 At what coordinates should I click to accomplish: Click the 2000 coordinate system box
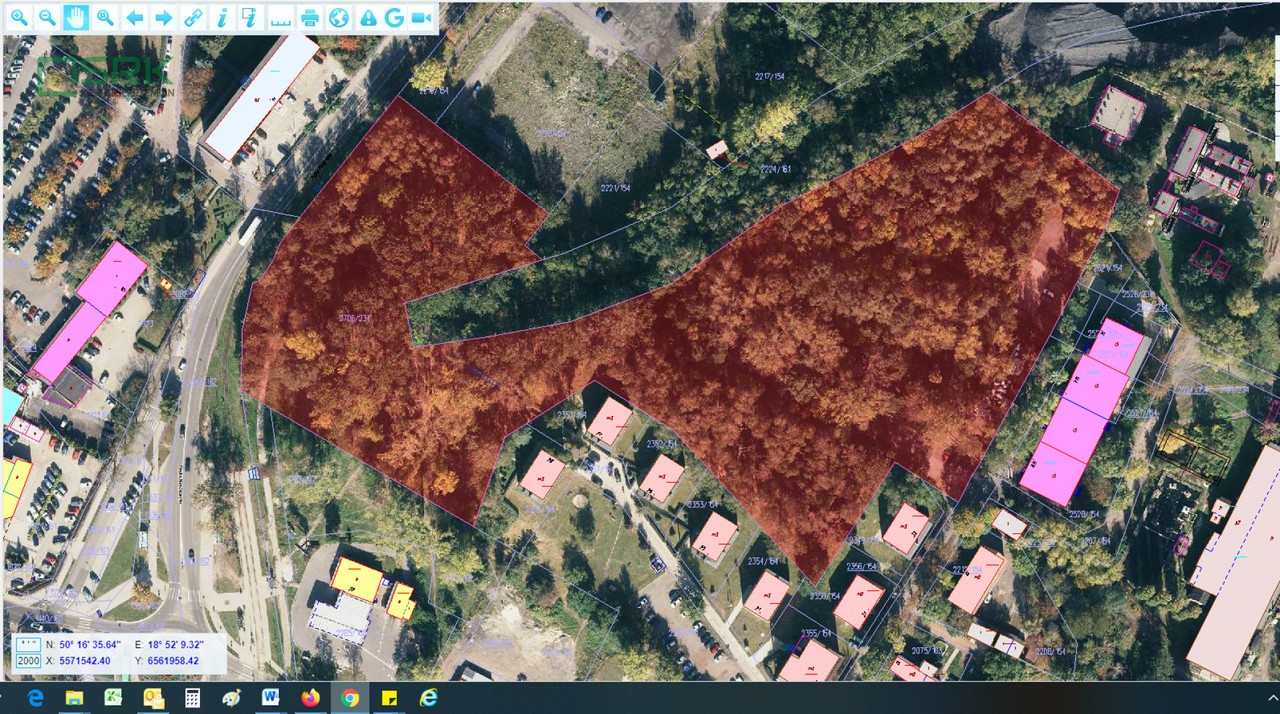click(28, 661)
